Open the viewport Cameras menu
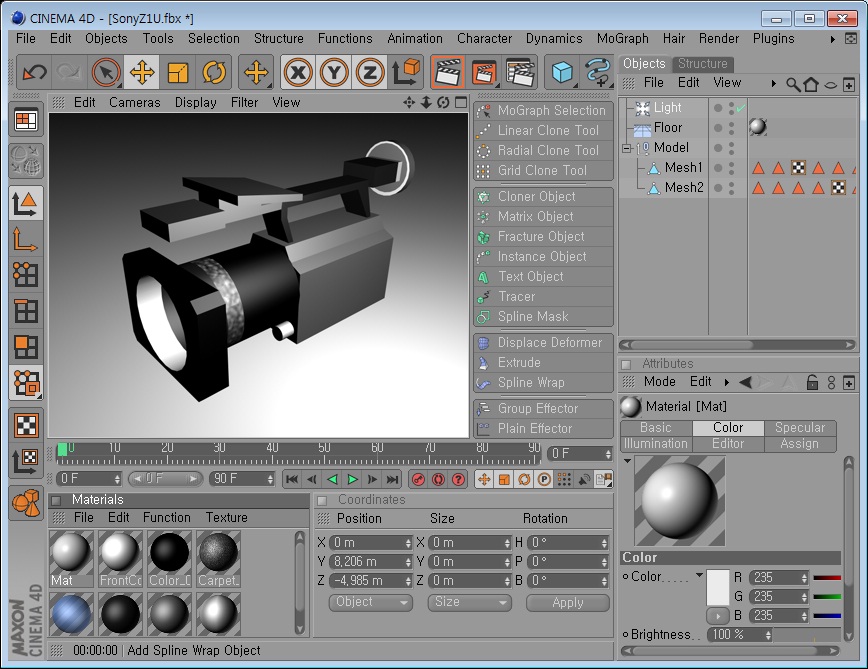 tap(135, 103)
